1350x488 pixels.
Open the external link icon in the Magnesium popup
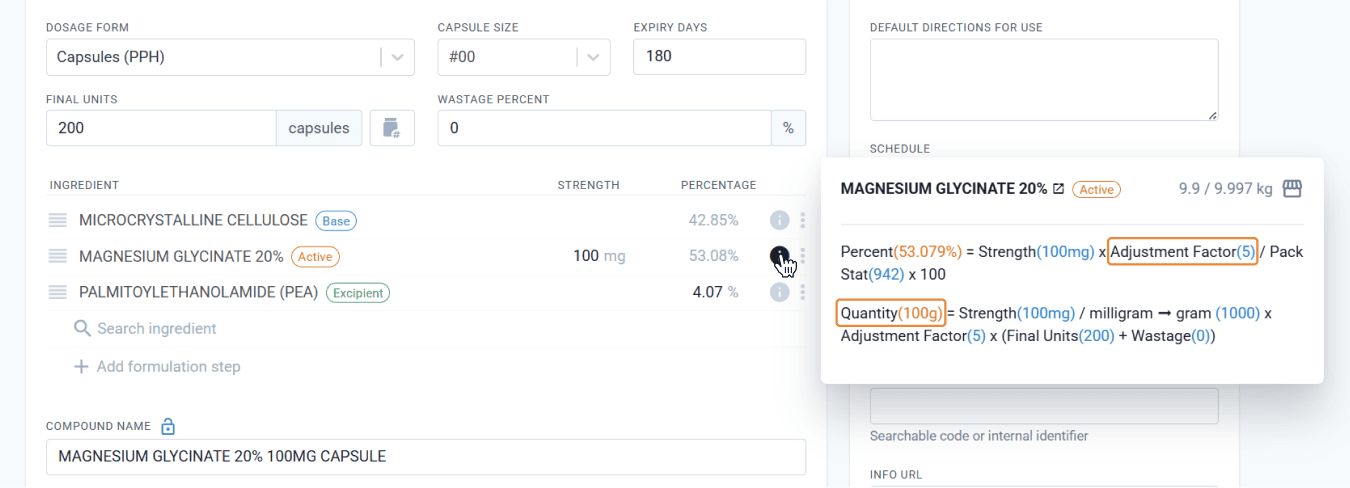(x=1058, y=189)
